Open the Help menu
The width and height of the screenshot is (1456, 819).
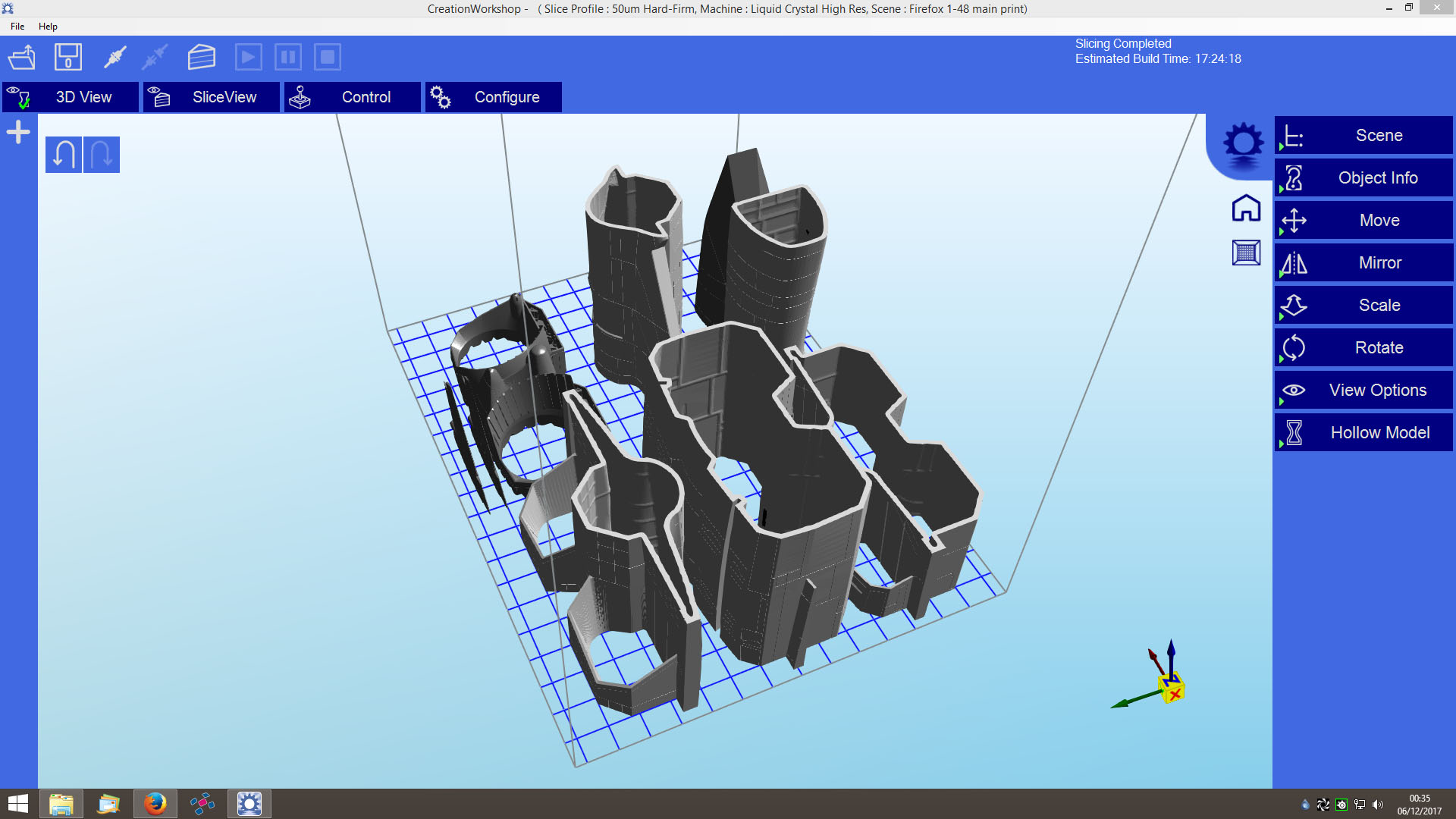[x=48, y=26]
